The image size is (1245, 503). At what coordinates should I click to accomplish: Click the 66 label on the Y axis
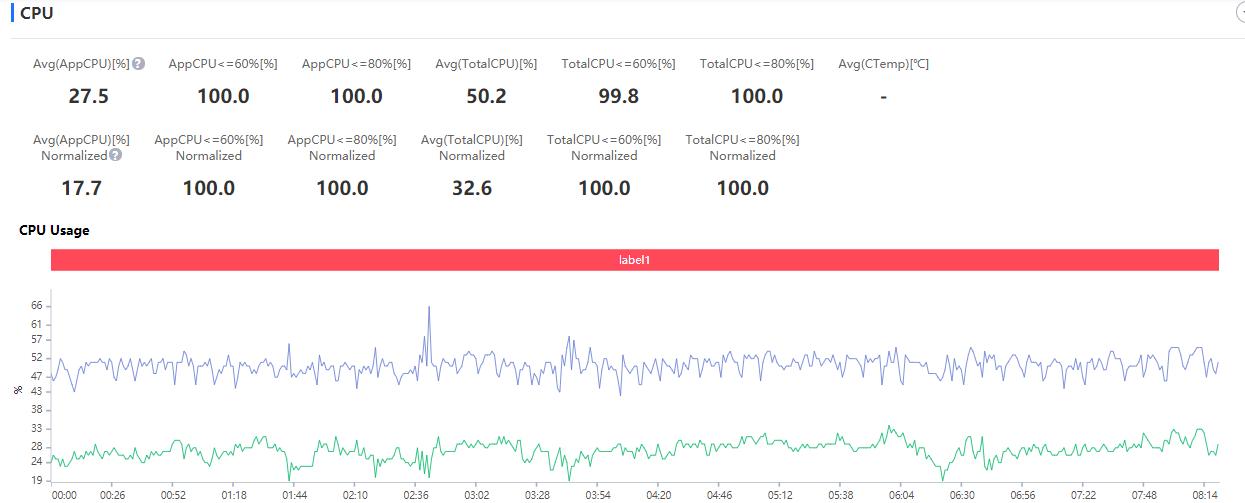pyautogui.click(x=37, y=305)
